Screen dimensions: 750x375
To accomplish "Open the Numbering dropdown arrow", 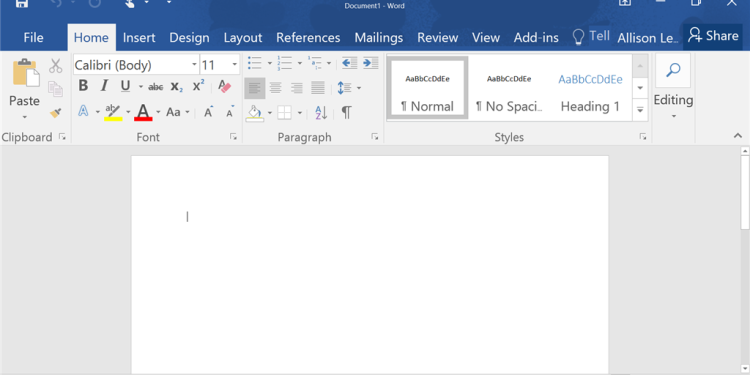I will coord(299,63).
